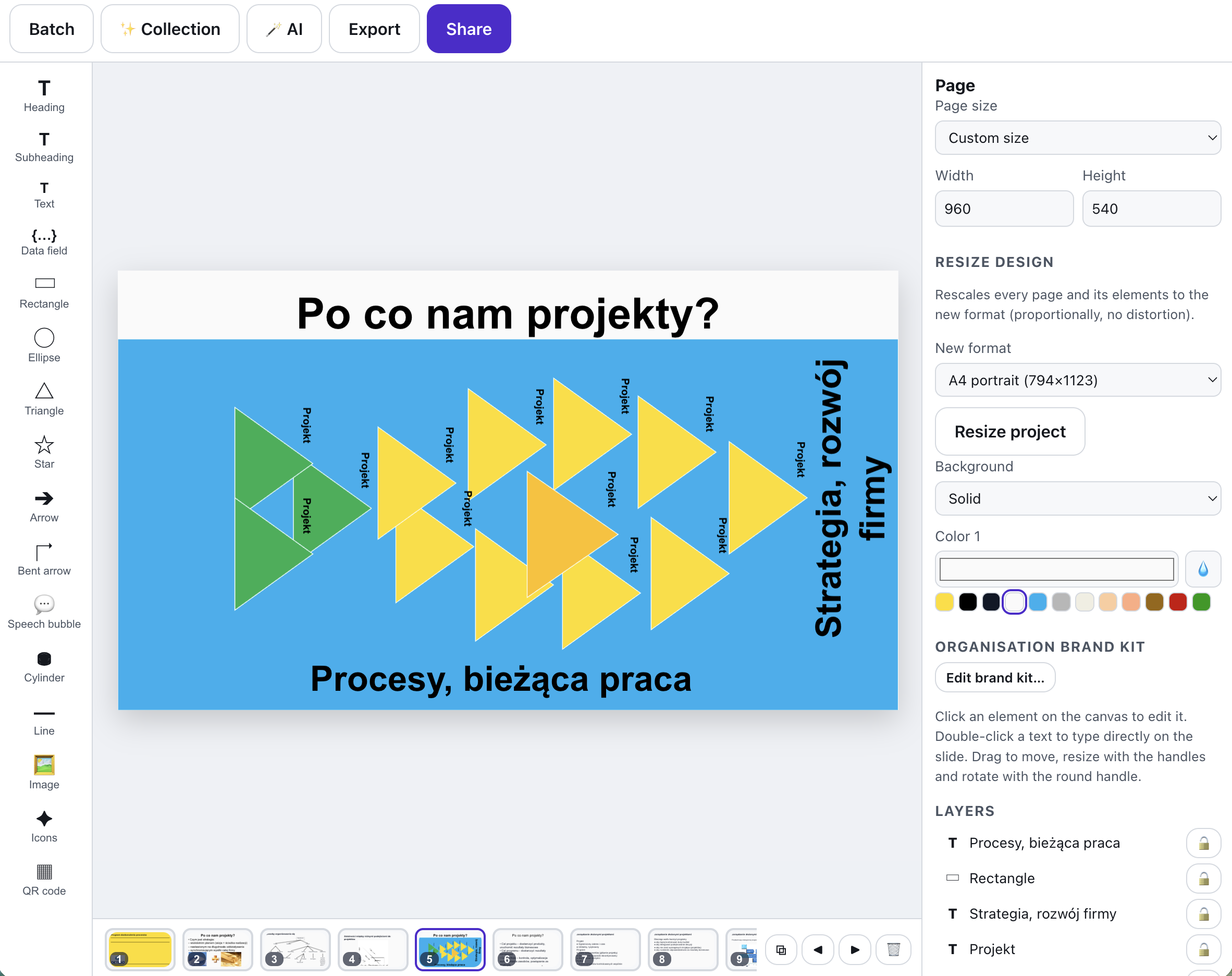
Task: Click the Width input field
Action: (x=1004, y=209)
